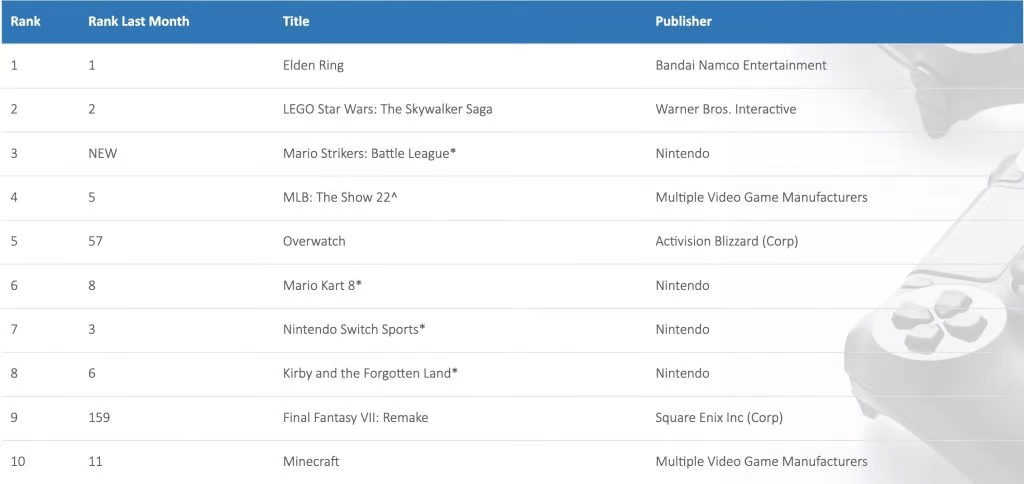This screenshot has height=484, width=1024.
Task: Select the Title column header
Action: pos(296,21)
